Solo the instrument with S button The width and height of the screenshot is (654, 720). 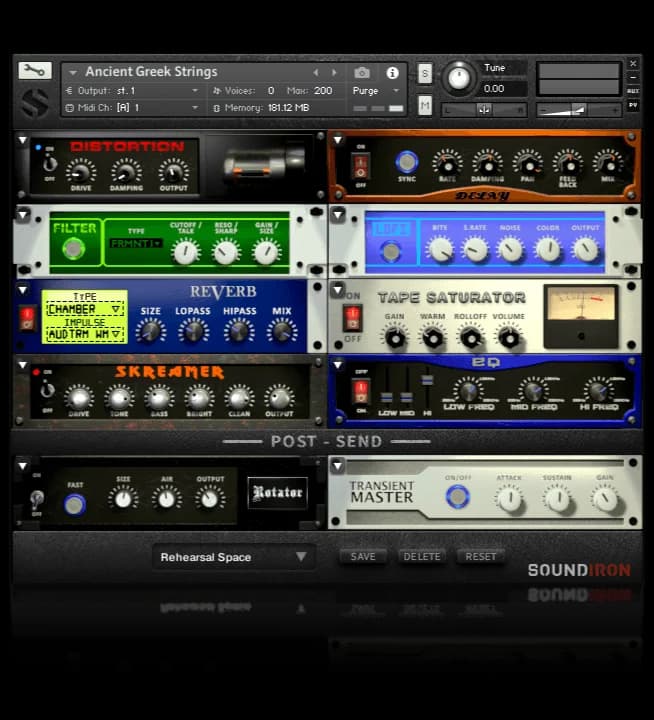pos(425,73)
